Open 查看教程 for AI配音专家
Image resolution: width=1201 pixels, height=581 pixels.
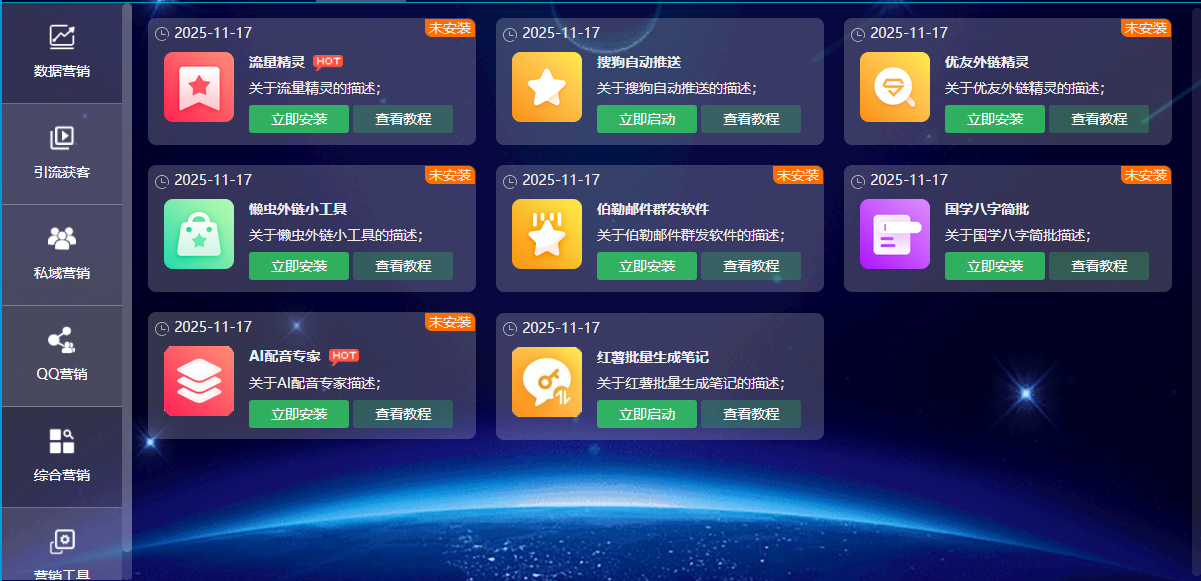tap(403, 414)
